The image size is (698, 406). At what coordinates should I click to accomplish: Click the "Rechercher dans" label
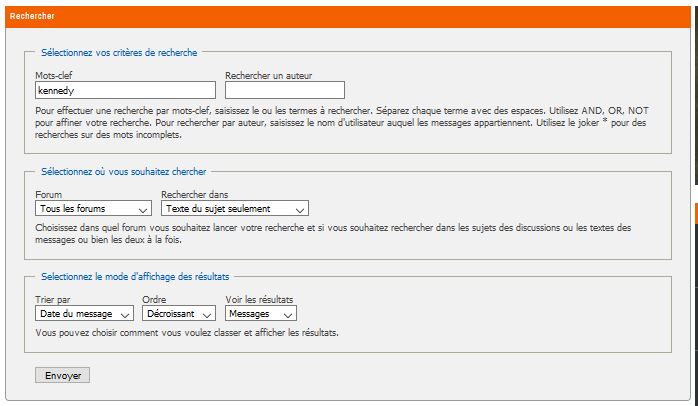click(x=195, y=194)
